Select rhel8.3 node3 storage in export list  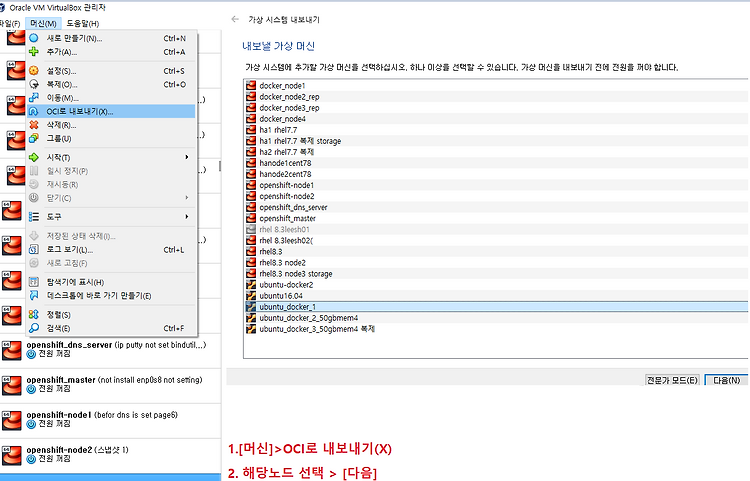496,273
